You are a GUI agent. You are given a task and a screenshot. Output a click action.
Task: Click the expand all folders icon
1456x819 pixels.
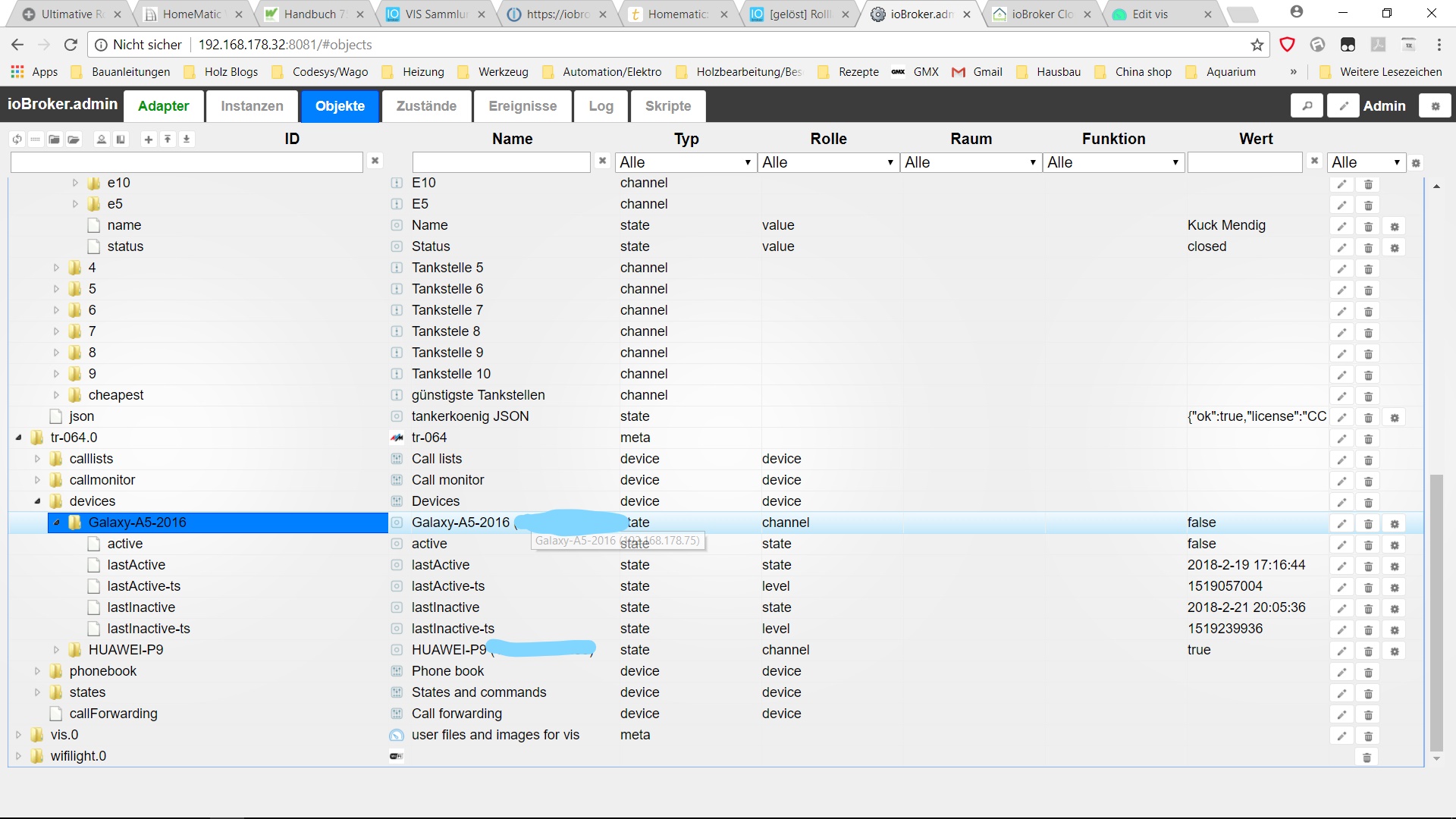click(x=74, y=140)
